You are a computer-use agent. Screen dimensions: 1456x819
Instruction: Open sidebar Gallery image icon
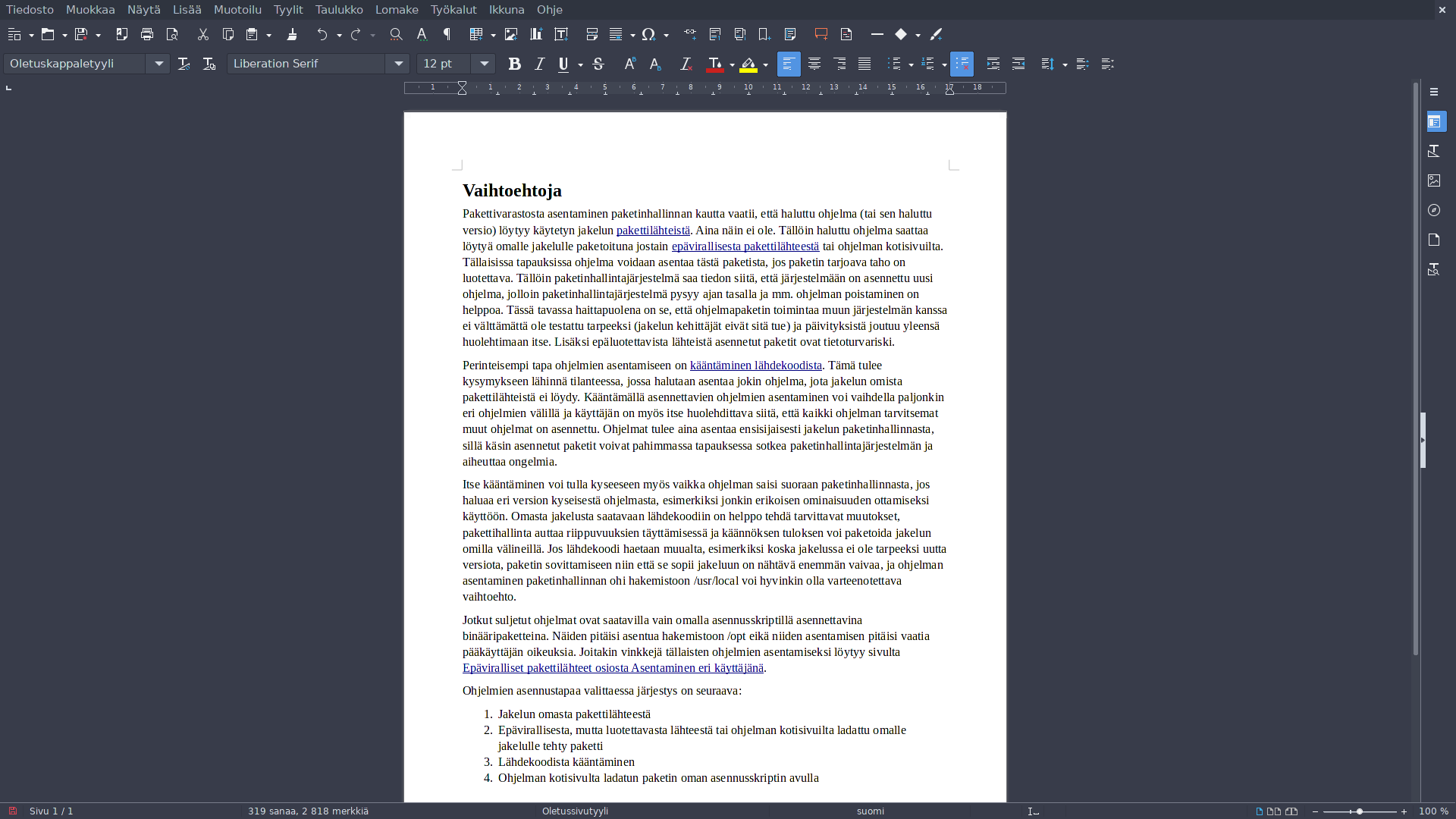coord(1434,180)
